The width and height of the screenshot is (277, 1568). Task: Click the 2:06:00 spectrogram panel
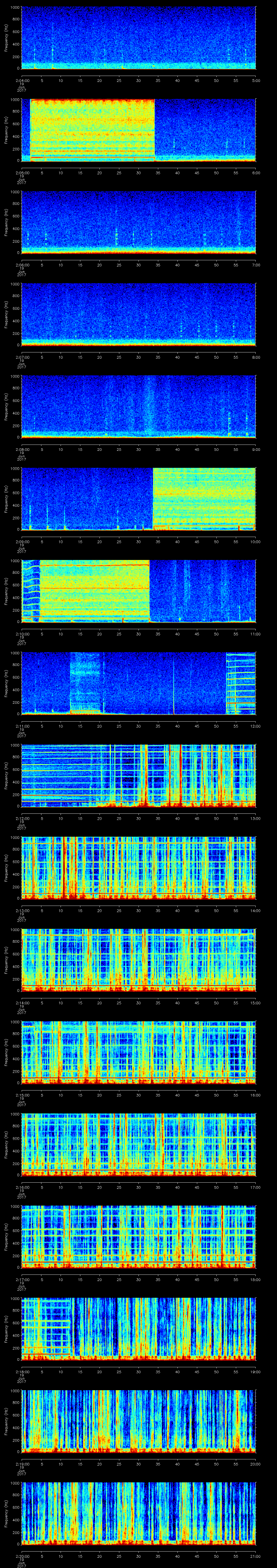(138, 222)
